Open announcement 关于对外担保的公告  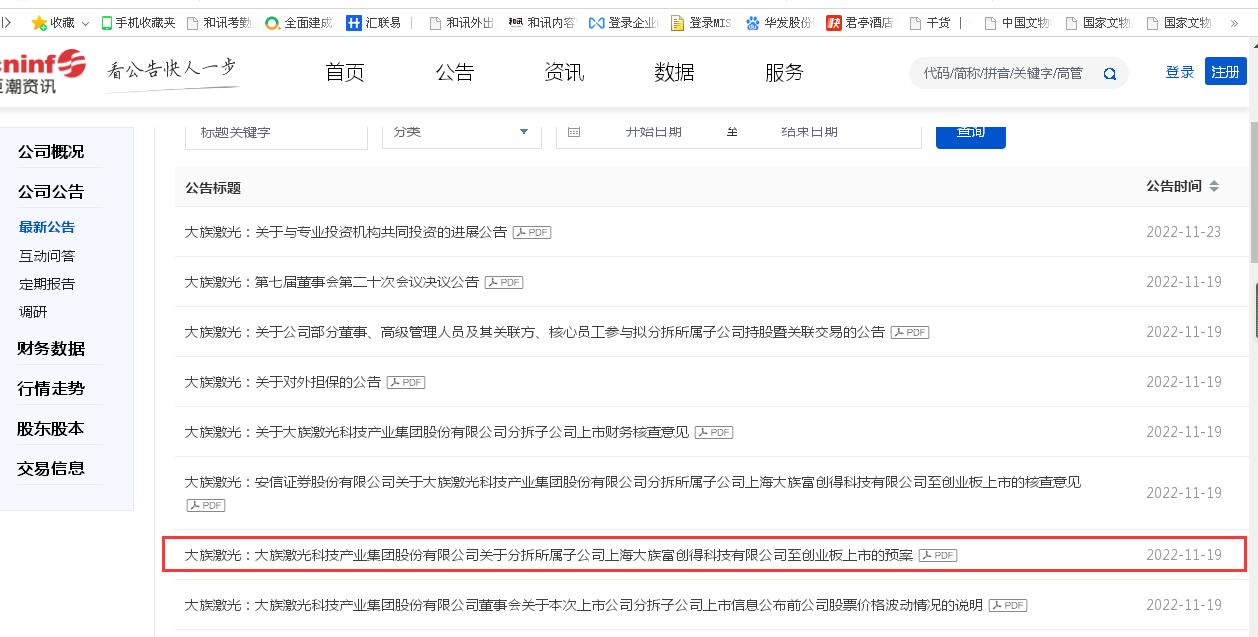(x=282, y=382)
